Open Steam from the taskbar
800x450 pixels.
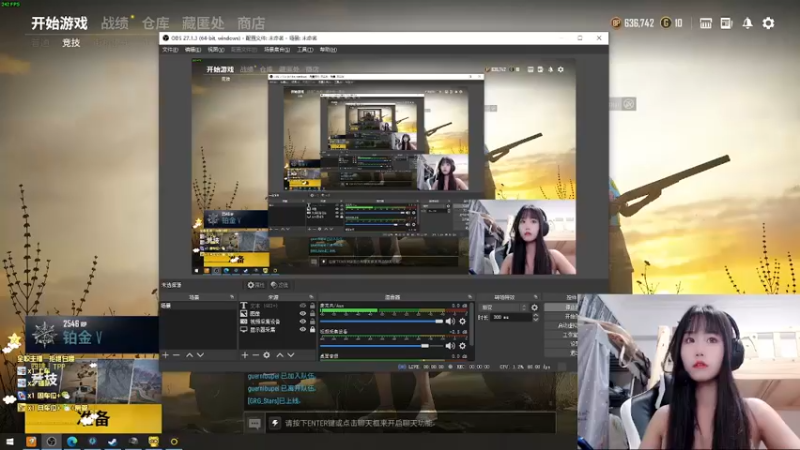(113, 441)
